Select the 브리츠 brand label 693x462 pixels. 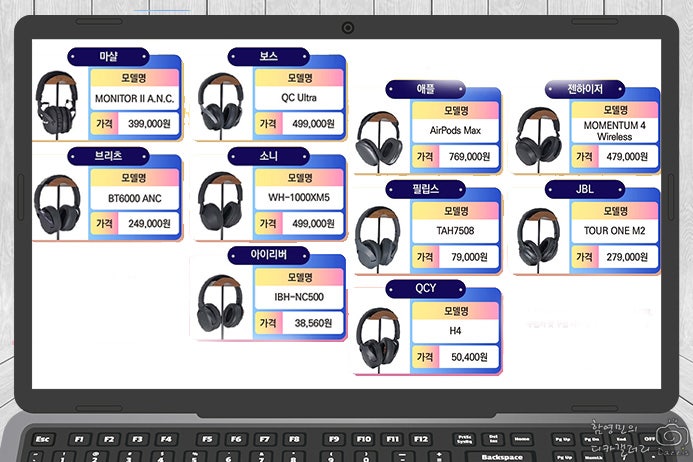point(108,156)
